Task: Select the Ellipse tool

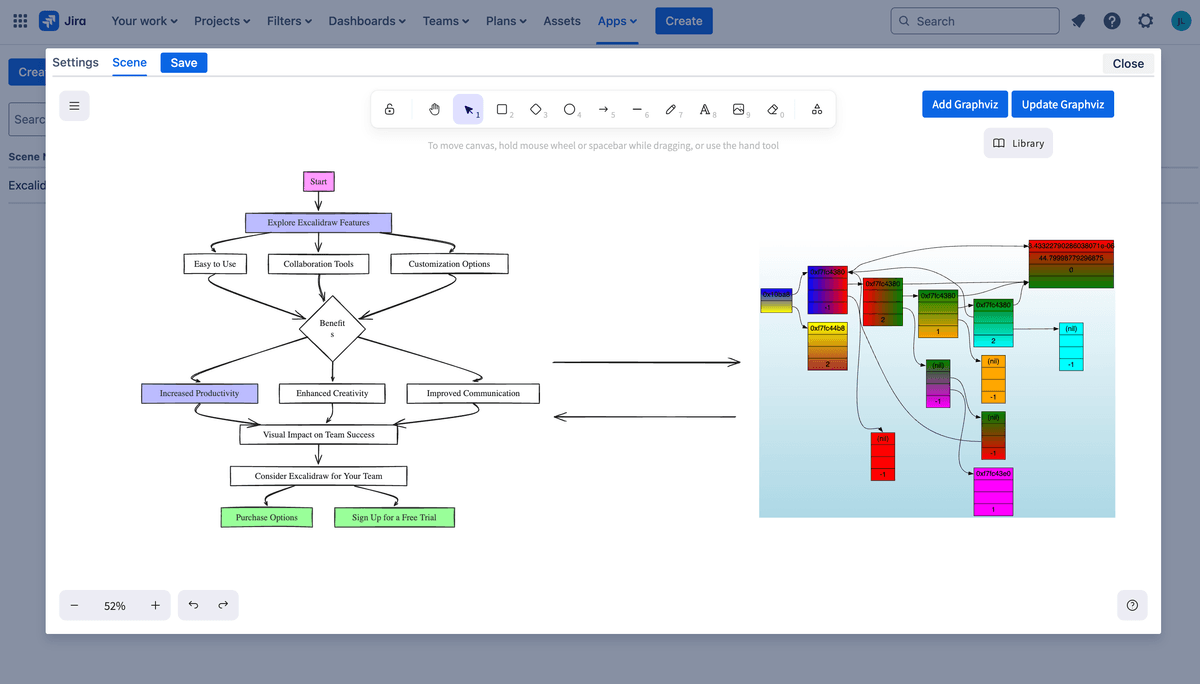Action: 570,109
